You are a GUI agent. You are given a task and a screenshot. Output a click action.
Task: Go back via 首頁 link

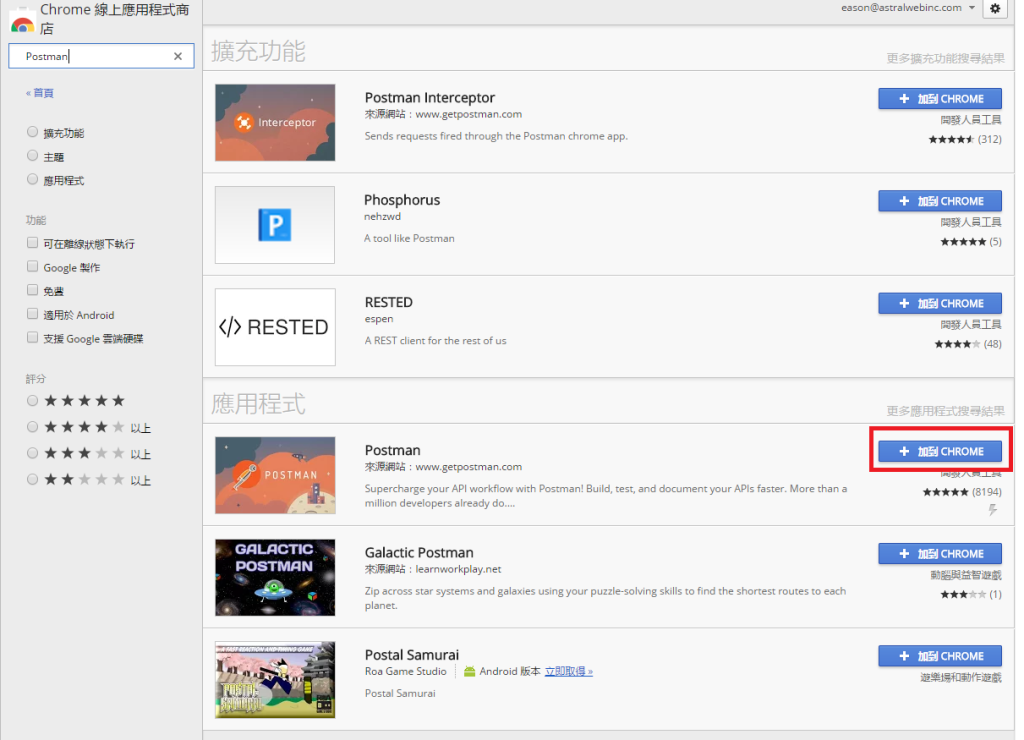click(41, 93)
